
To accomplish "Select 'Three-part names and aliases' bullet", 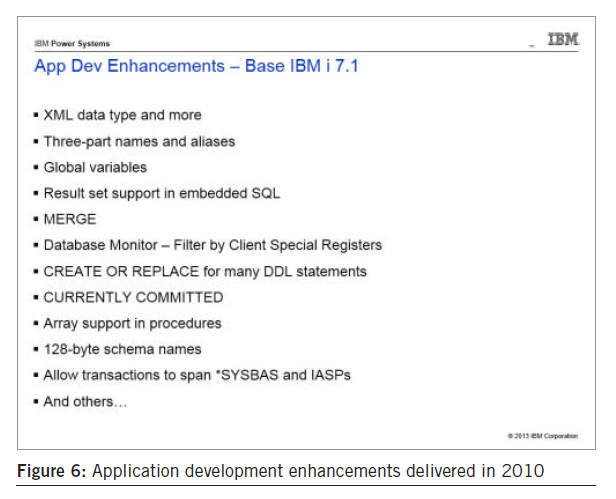I will click(139, 141).
